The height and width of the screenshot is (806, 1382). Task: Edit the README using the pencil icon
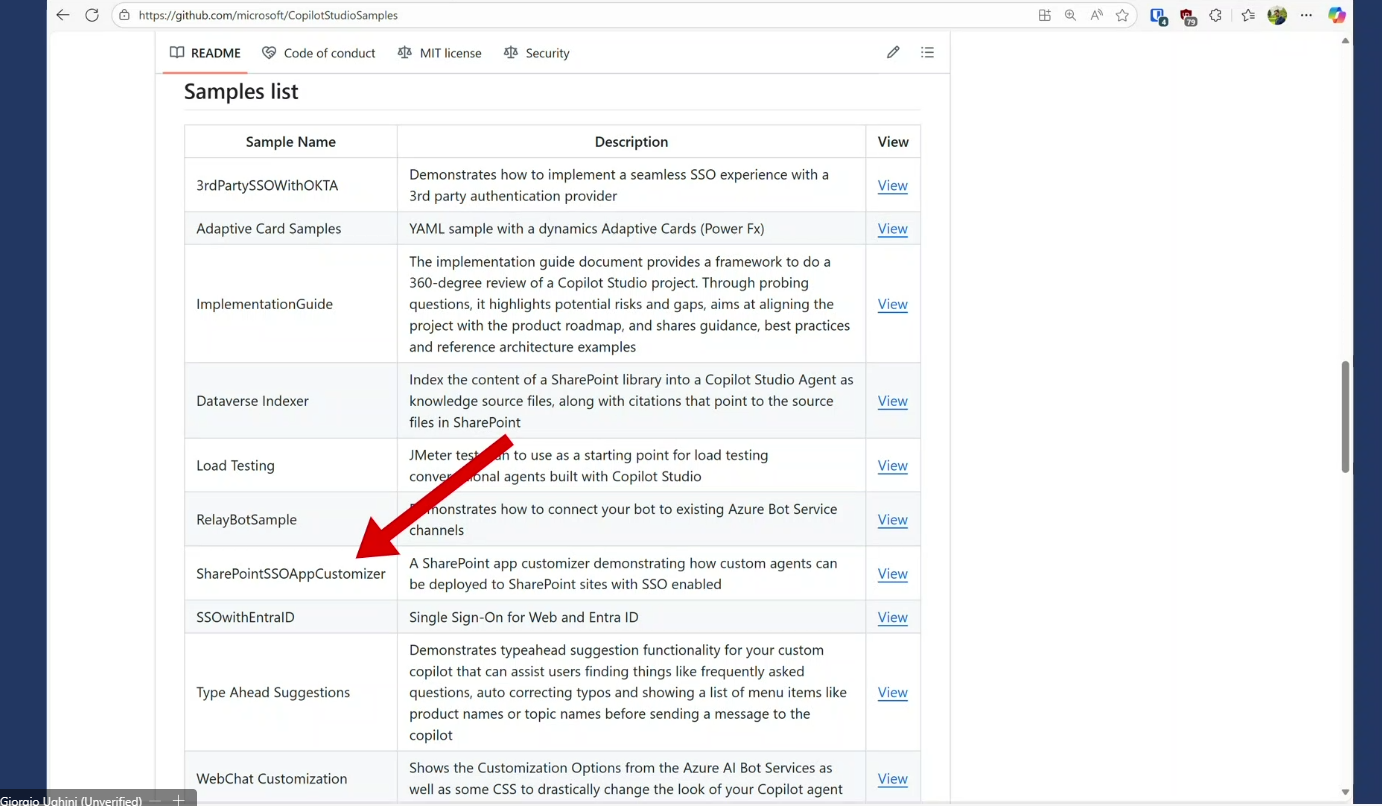[893, 52]
